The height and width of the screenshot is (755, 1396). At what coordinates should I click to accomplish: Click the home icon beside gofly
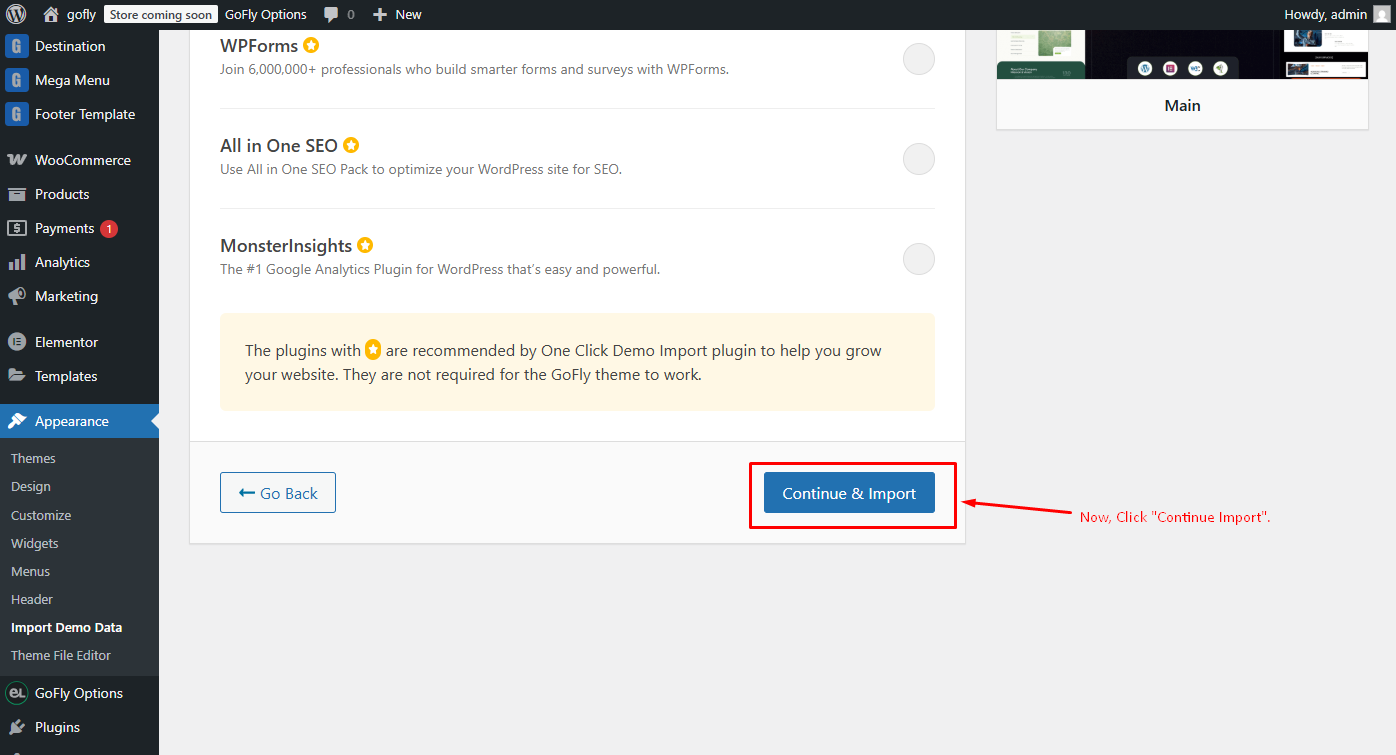click(51, 15)
